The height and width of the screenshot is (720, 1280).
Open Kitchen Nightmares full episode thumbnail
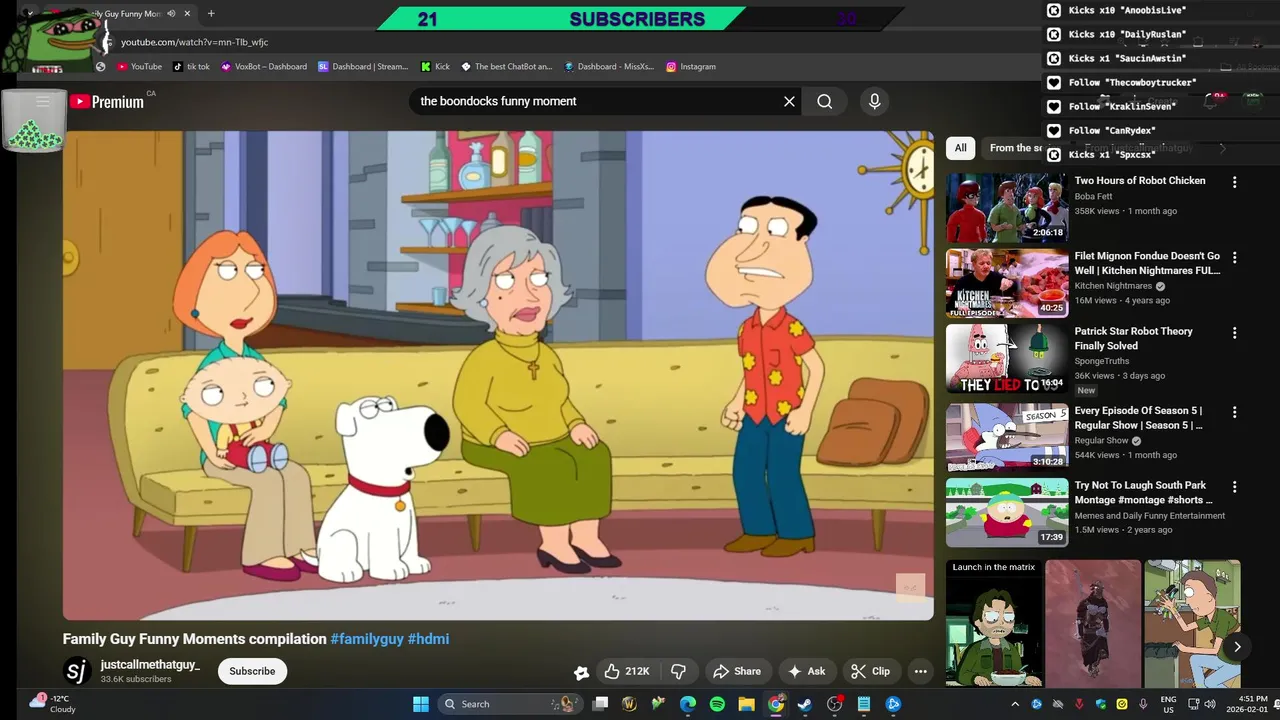1007,283
